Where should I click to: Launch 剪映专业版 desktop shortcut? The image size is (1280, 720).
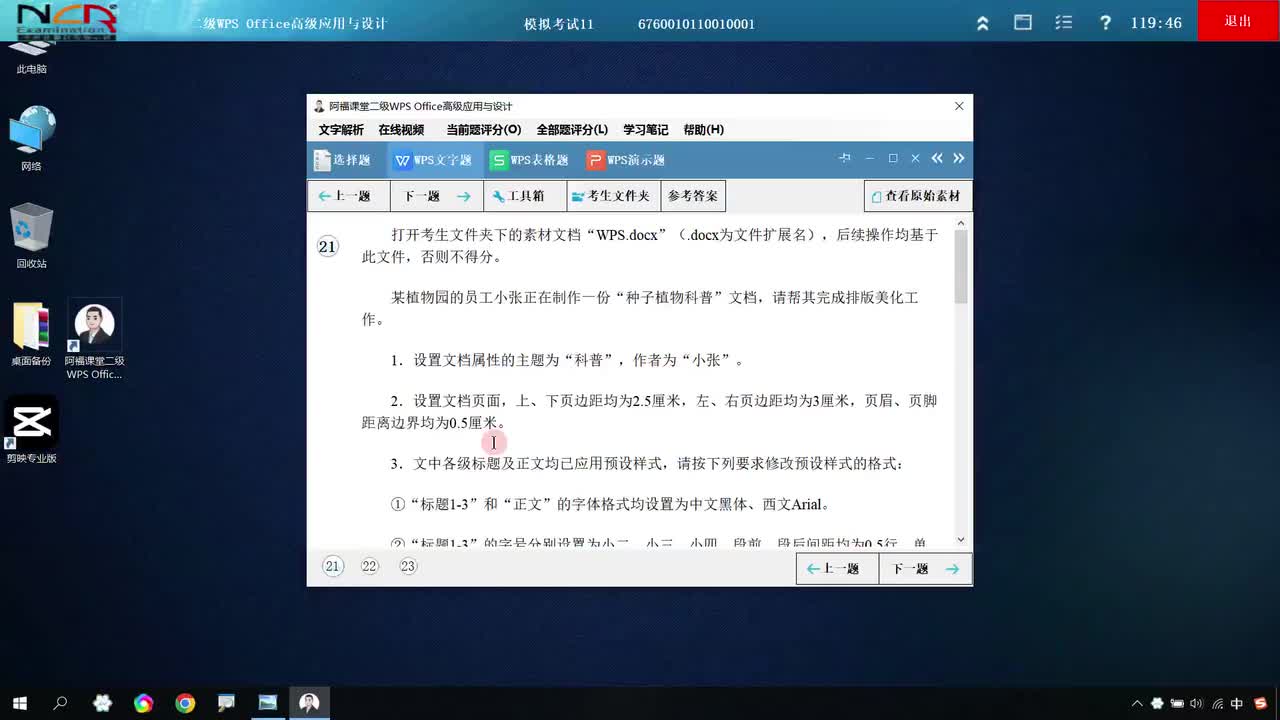coord(31,430)
